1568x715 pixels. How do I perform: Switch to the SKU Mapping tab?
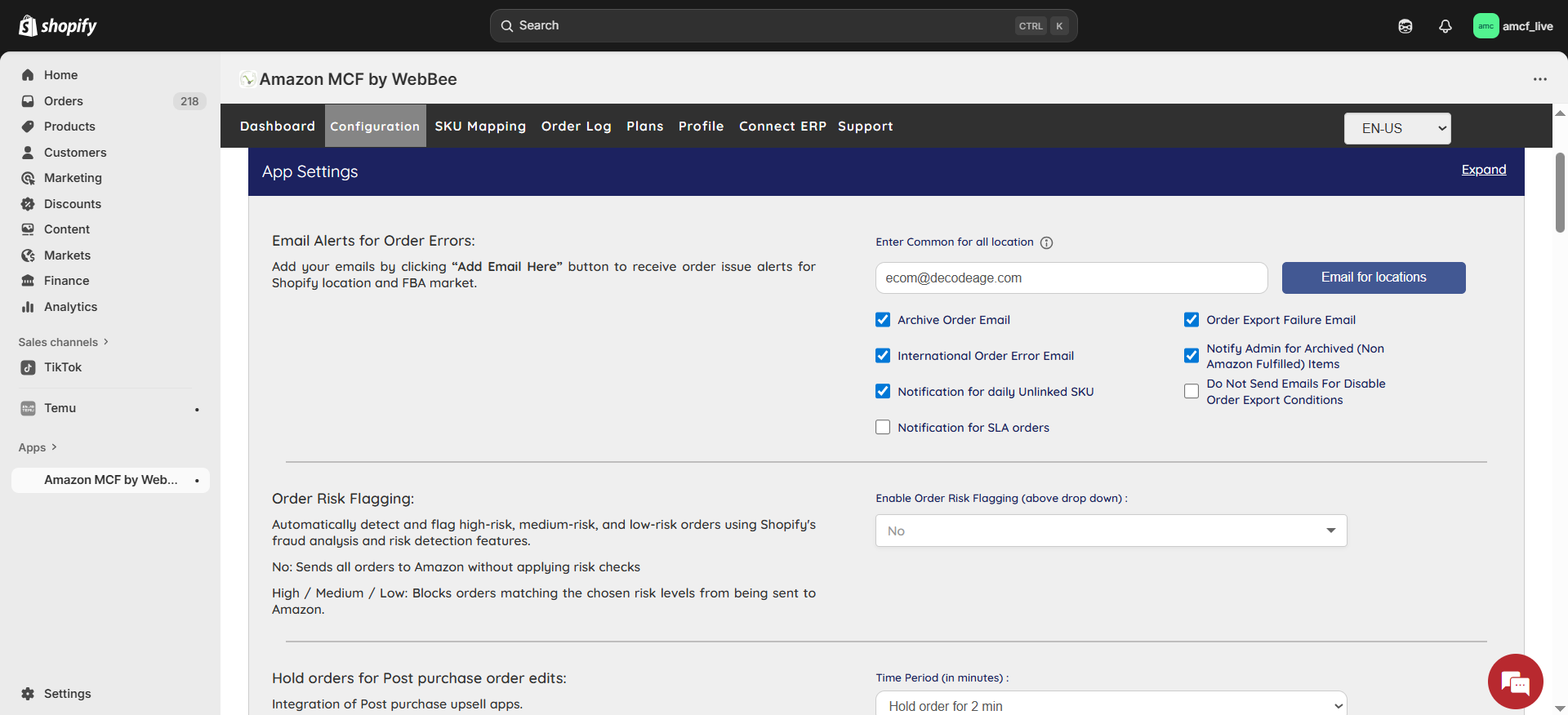480,127
